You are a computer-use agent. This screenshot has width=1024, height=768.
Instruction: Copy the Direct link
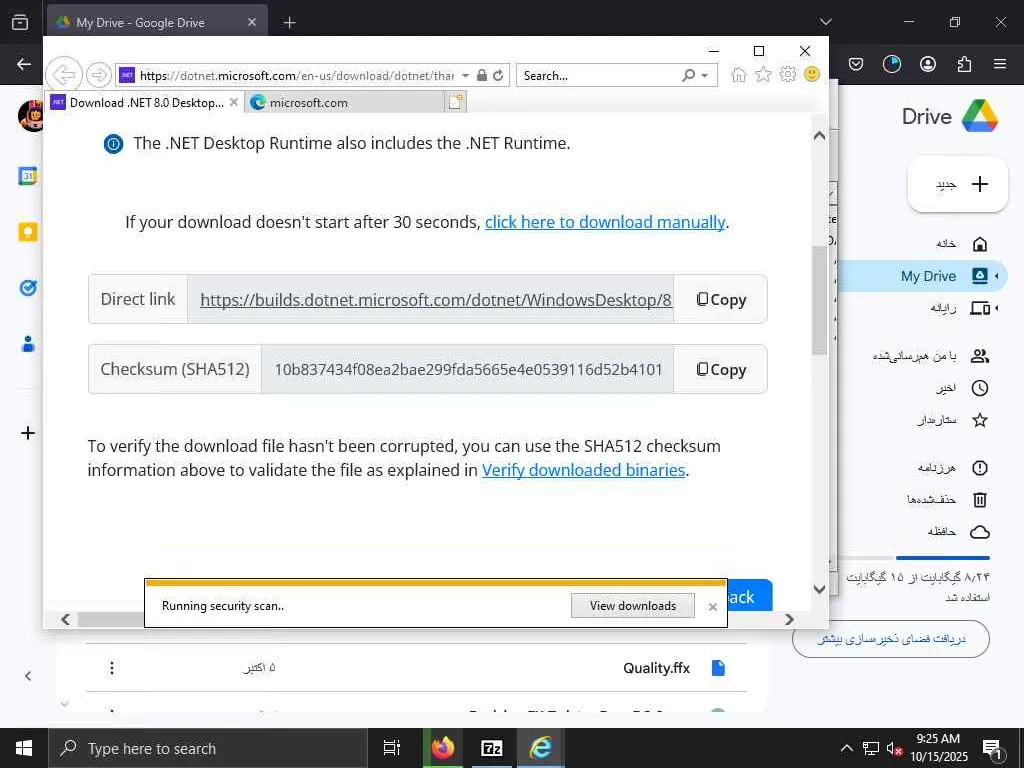720,300
